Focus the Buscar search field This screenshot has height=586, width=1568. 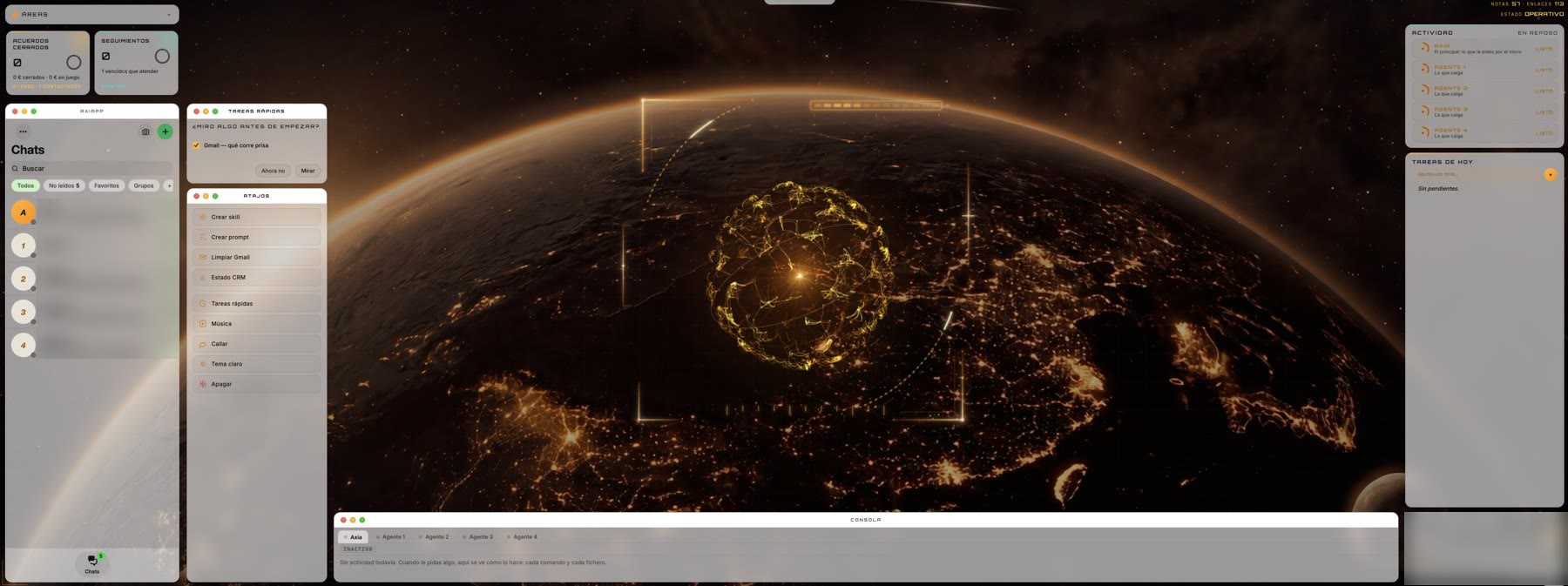(x=91, y=168)
